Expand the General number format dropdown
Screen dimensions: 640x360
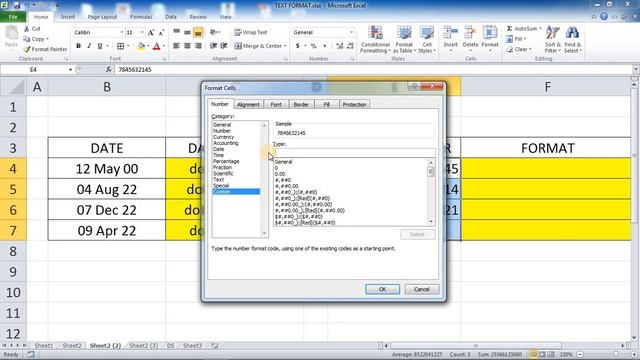351,32
